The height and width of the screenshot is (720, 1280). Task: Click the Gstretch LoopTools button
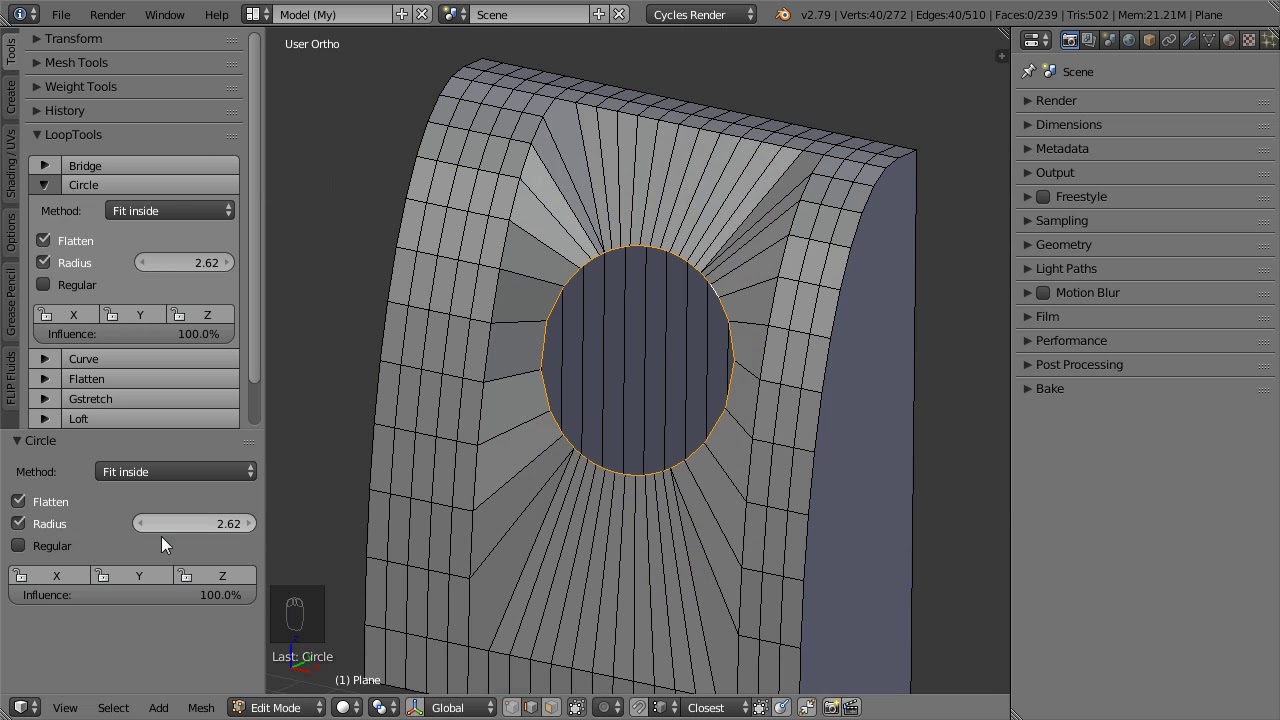click(x=148, y=399)
